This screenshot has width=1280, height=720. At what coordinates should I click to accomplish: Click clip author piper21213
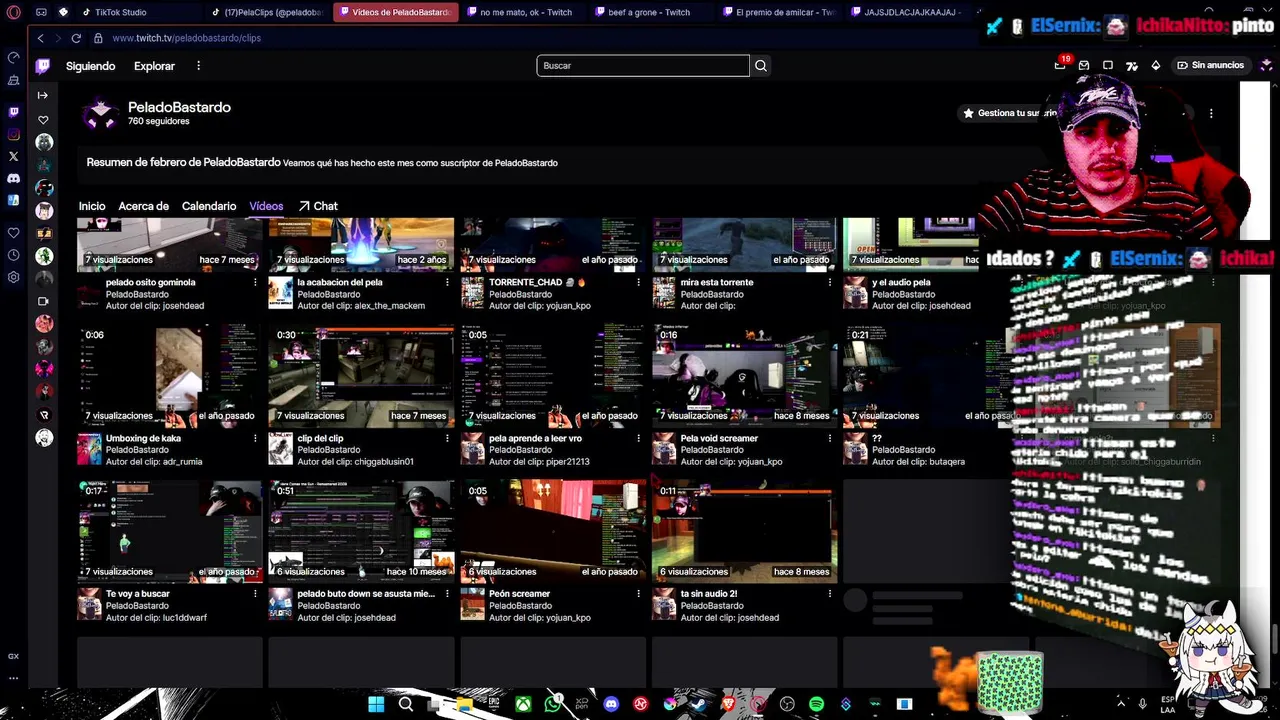567,462
